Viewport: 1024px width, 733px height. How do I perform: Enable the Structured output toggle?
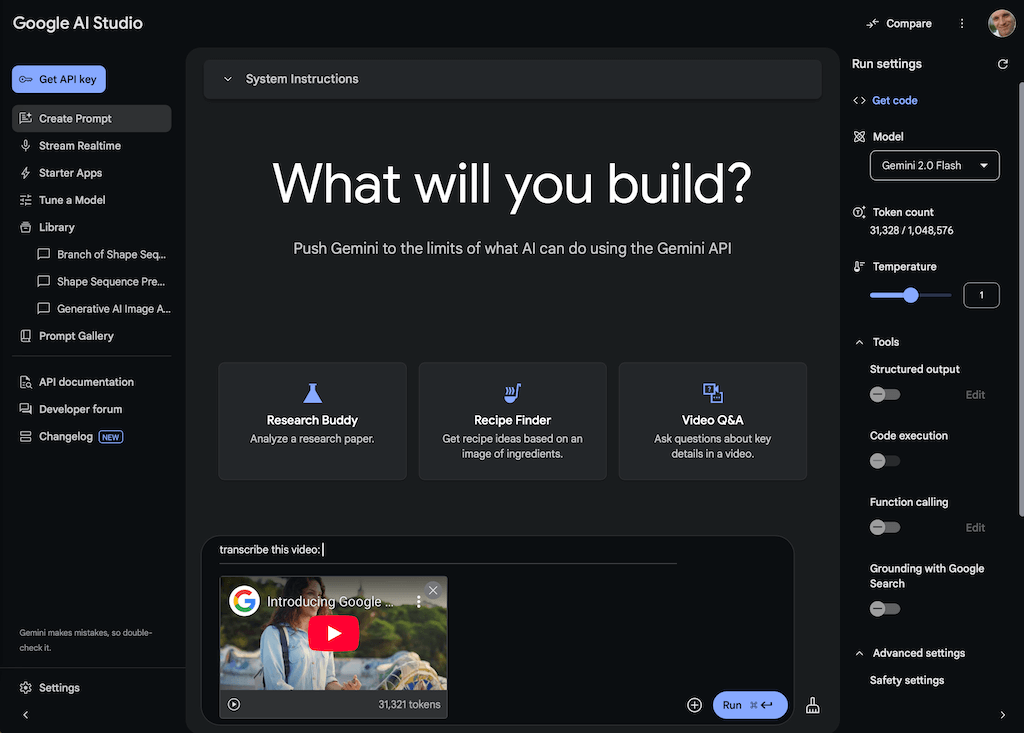(x=884, y=395)
